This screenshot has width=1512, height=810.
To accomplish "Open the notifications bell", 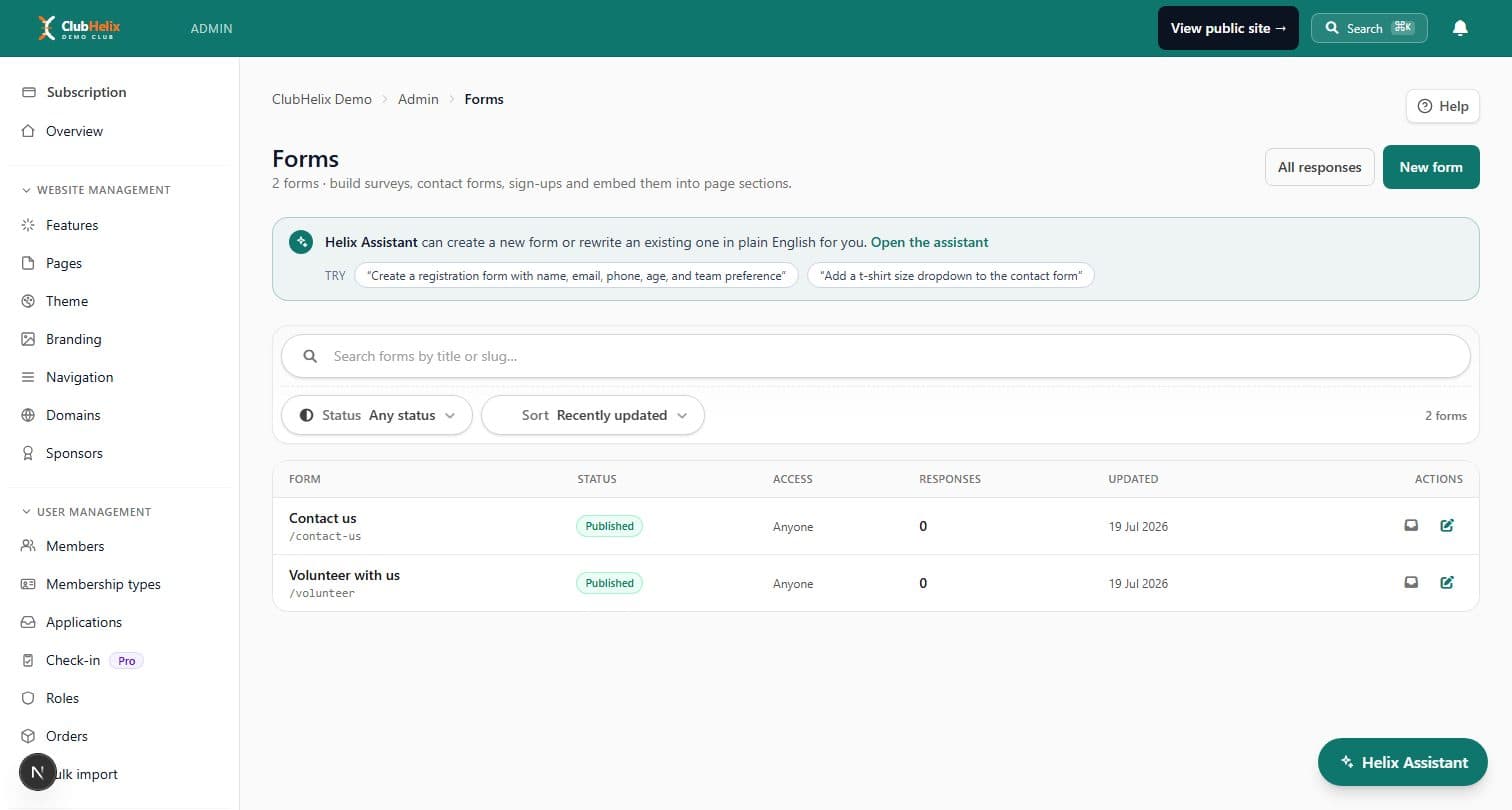I will pos(1460,28).
